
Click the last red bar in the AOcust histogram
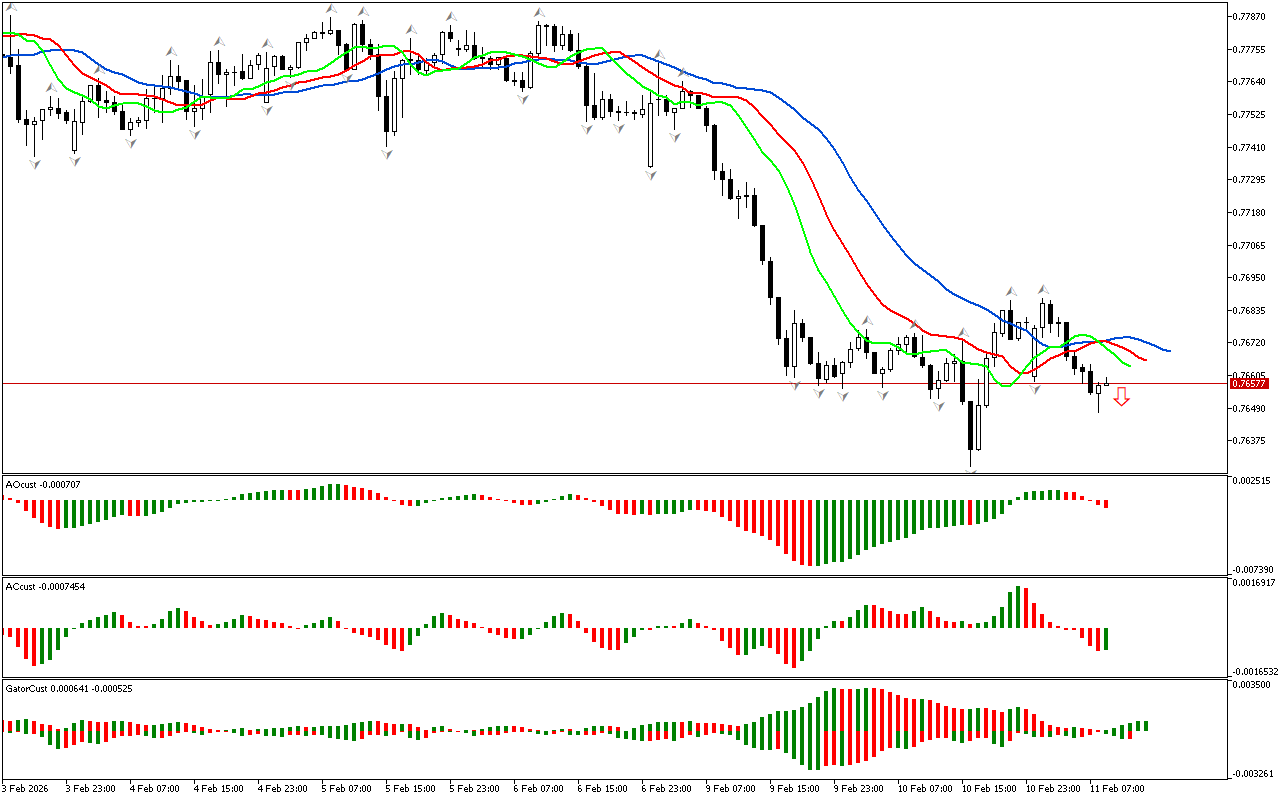pyautogui.click(x=1106, y=503)
